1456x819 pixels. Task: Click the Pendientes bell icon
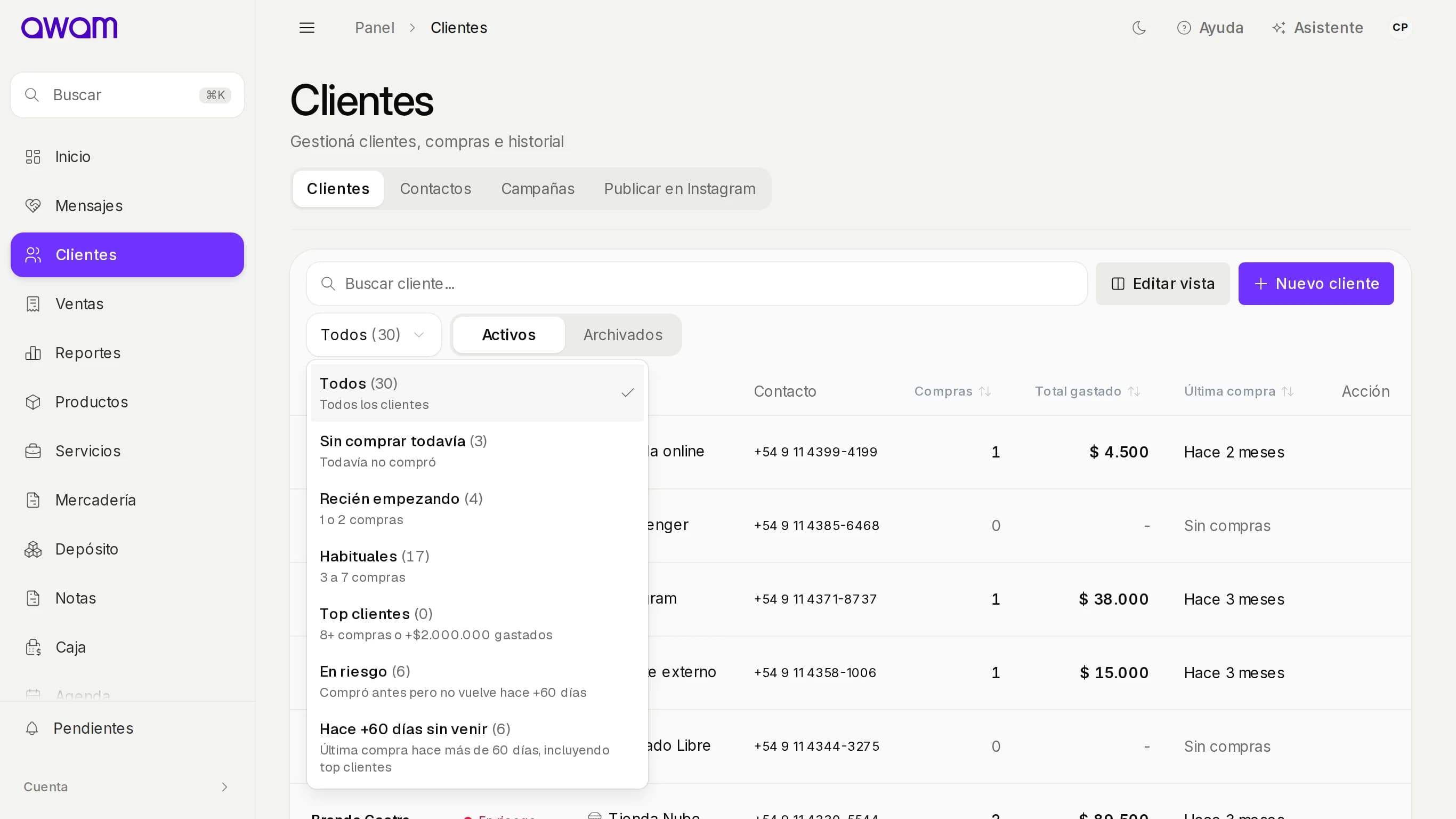point(31,728)
